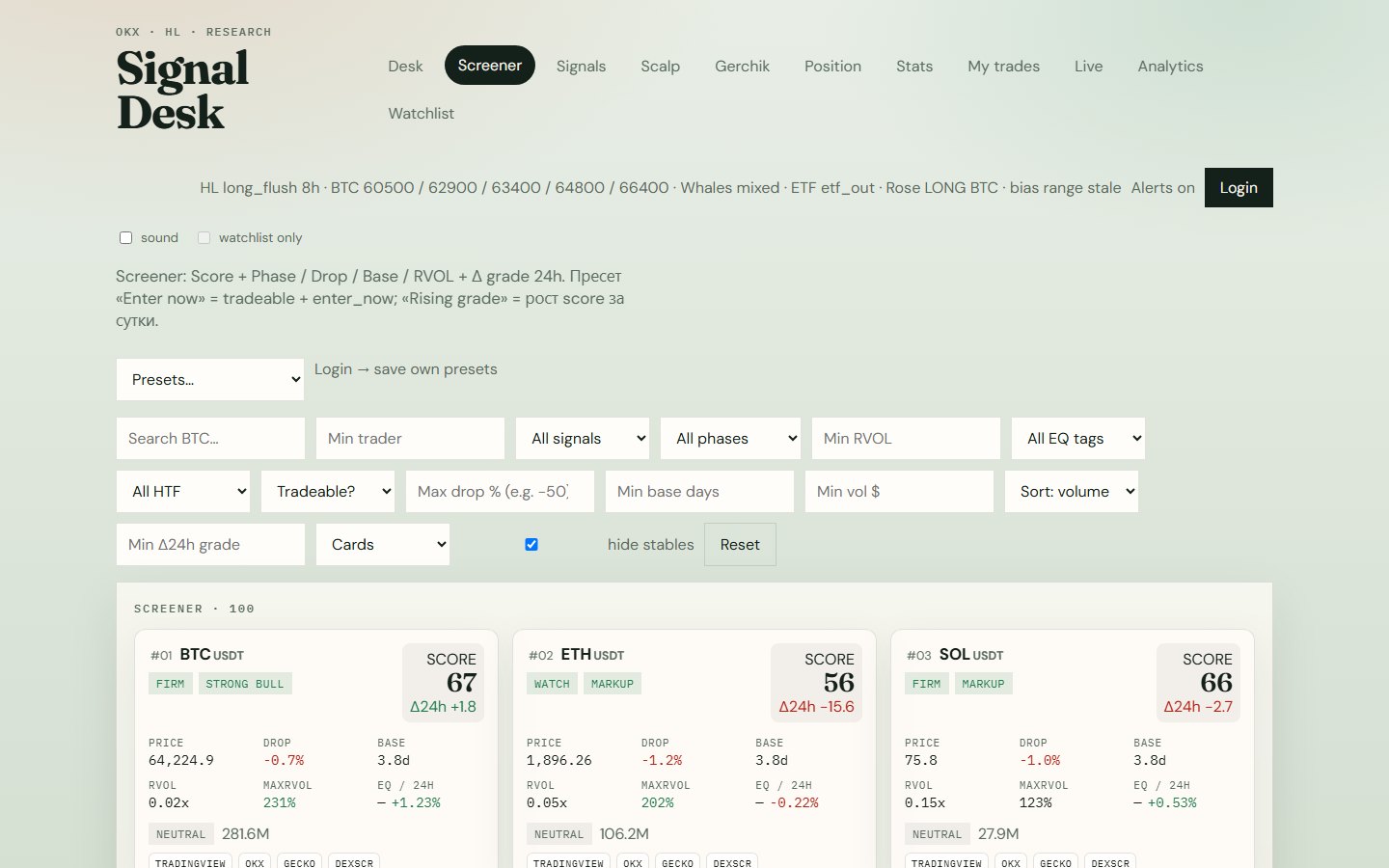Open the Stats tab
1389x868 pixels.
tap(914, 67)
